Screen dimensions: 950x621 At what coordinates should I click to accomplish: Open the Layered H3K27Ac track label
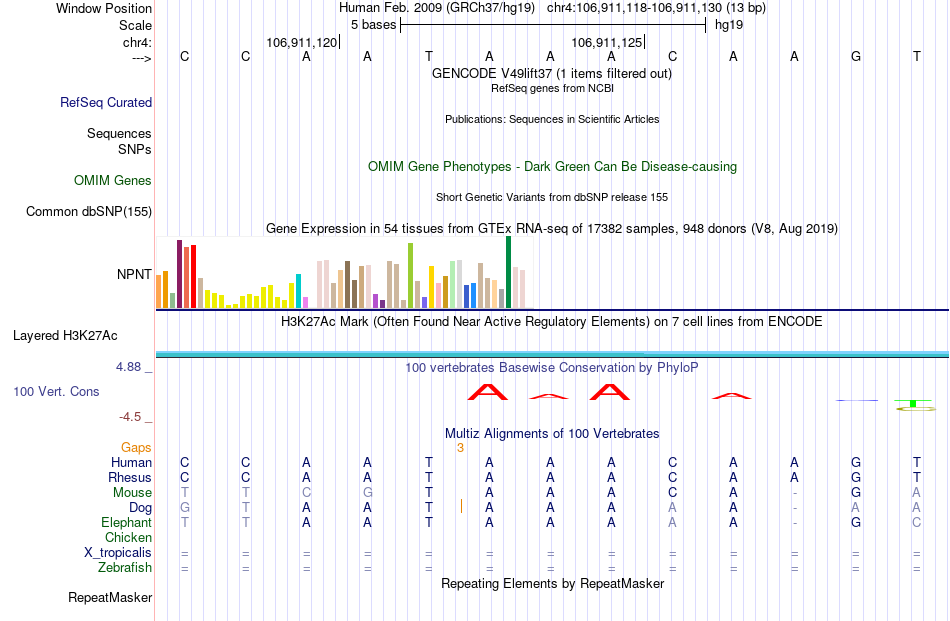[x=65, y=336]
